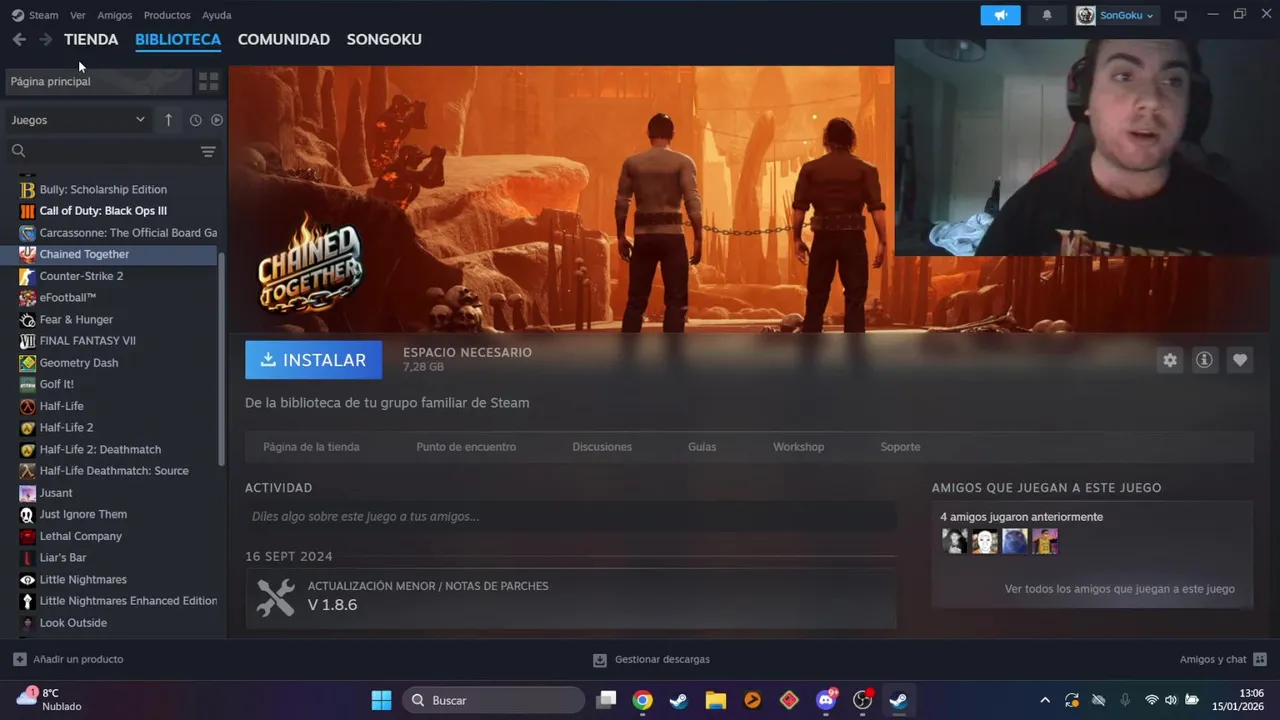Open the Workshop link
This screenshot has height=720, width=1280.
(798, 447)
